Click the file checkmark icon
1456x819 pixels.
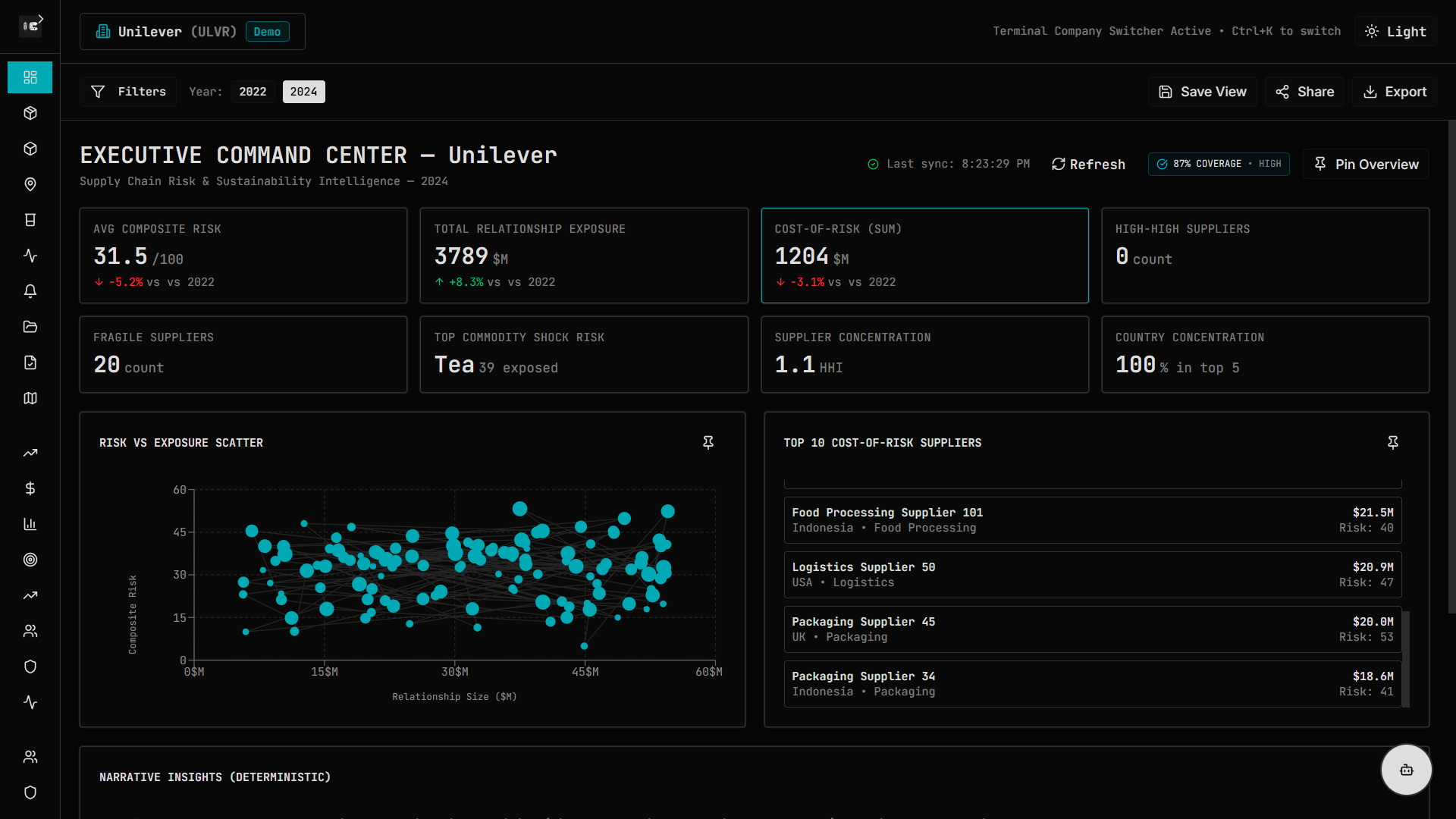pyautogui.click(x=30, y=362)
